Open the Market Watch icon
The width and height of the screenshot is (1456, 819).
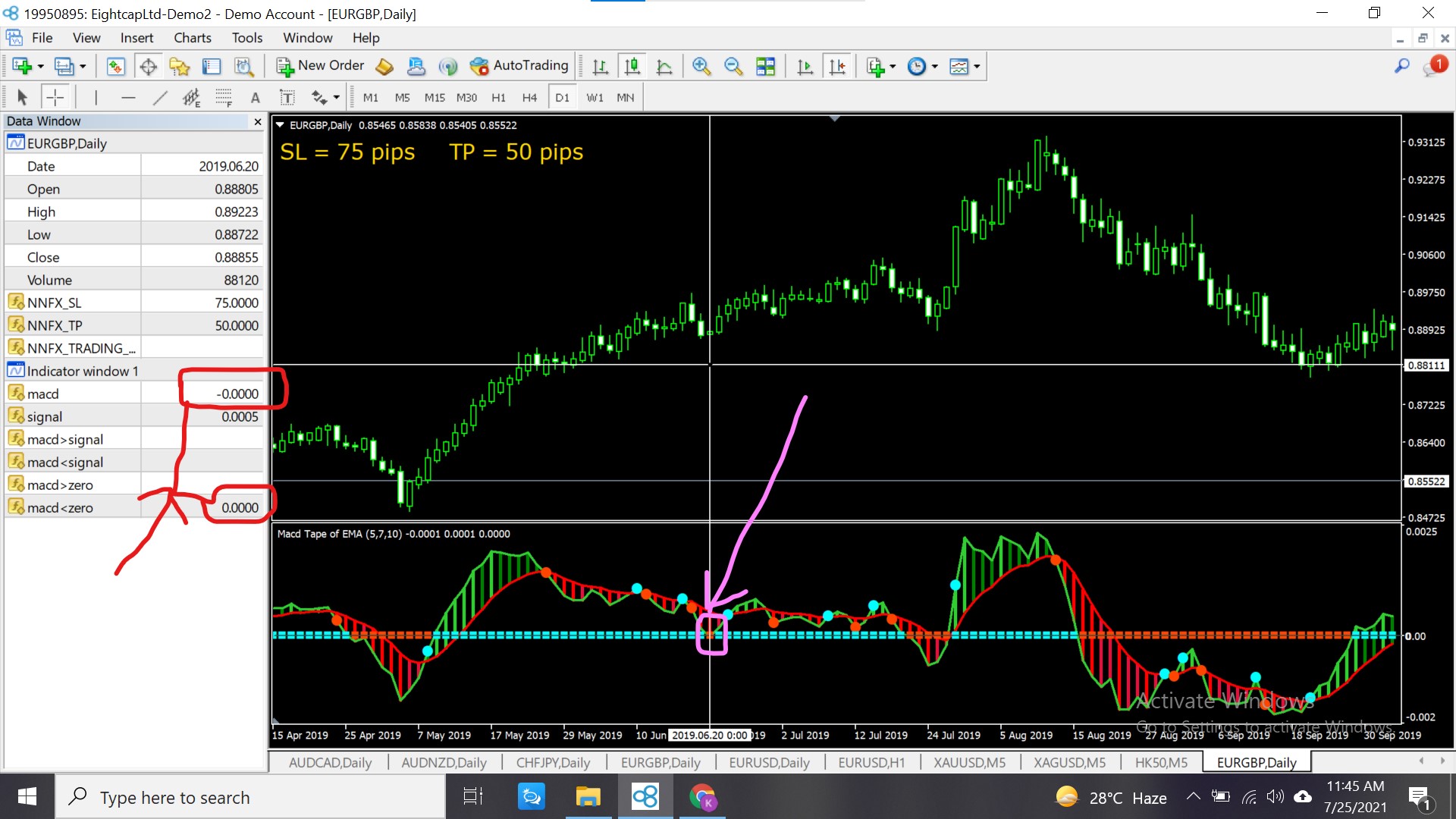[x=115, y=67]
